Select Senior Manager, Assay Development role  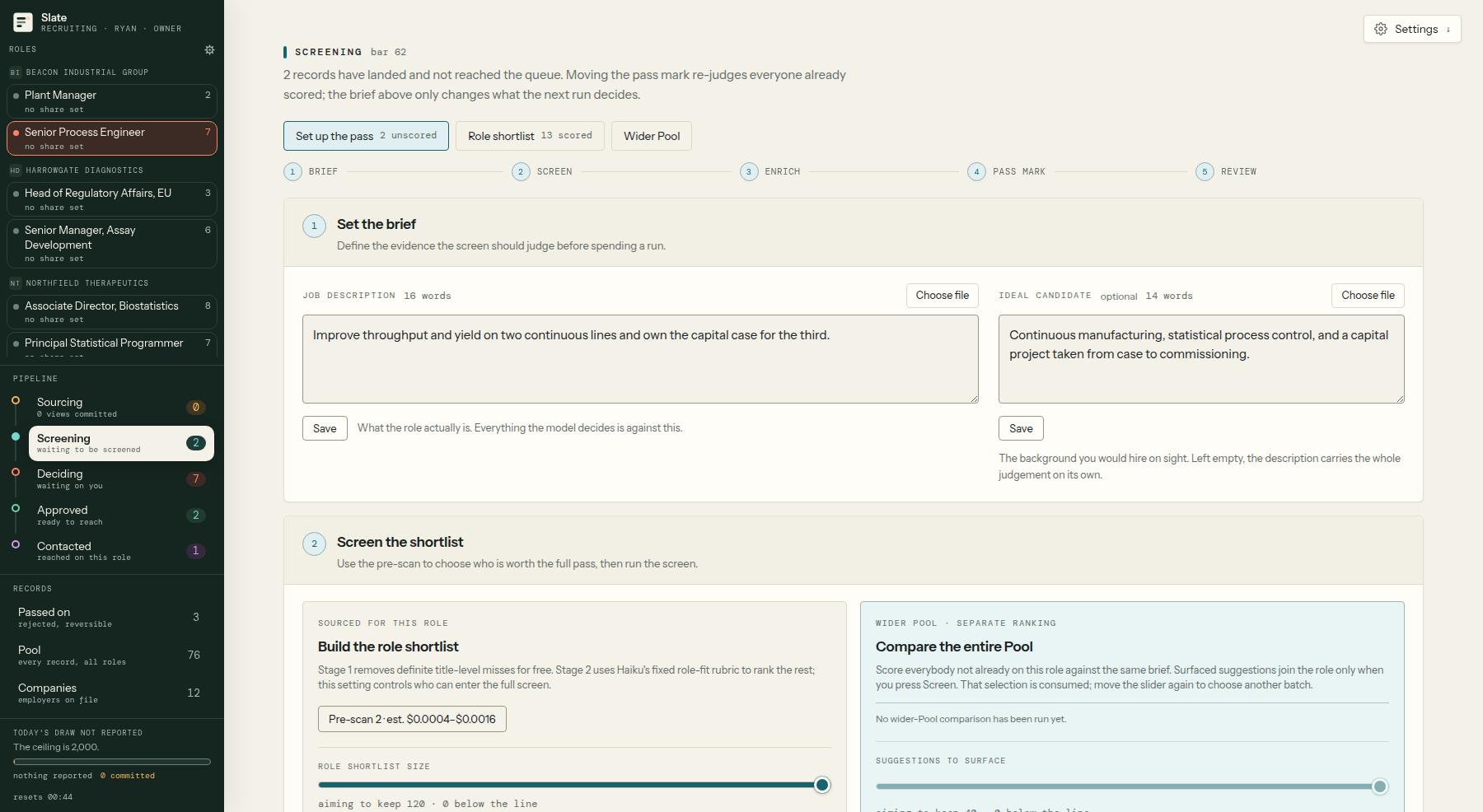[112, 244]
